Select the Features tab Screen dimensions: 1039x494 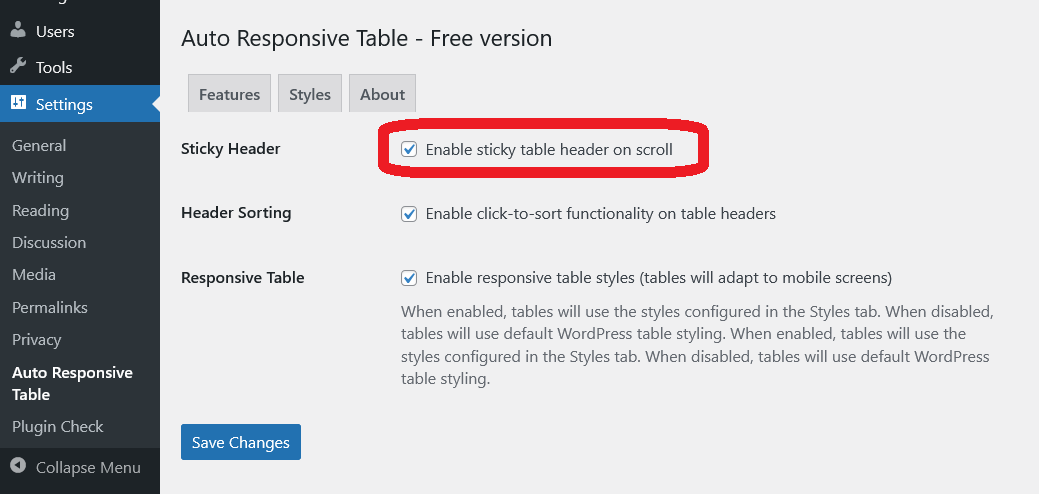(229, 94)
